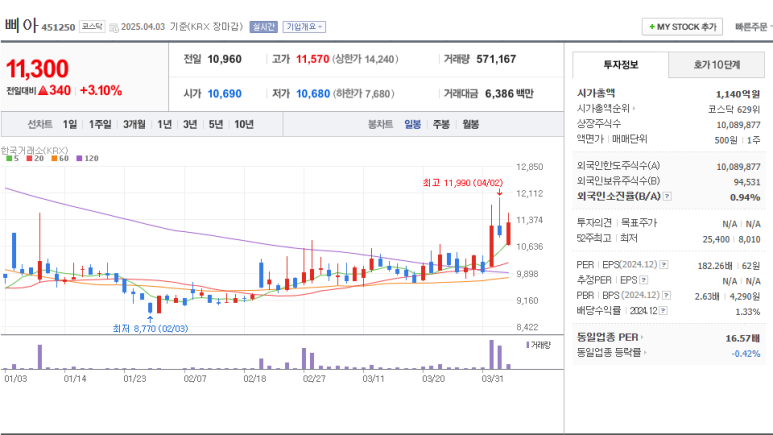773x435 pixels.
Task: Select the 10년 line chart period
Action: [x=244, y=124]
